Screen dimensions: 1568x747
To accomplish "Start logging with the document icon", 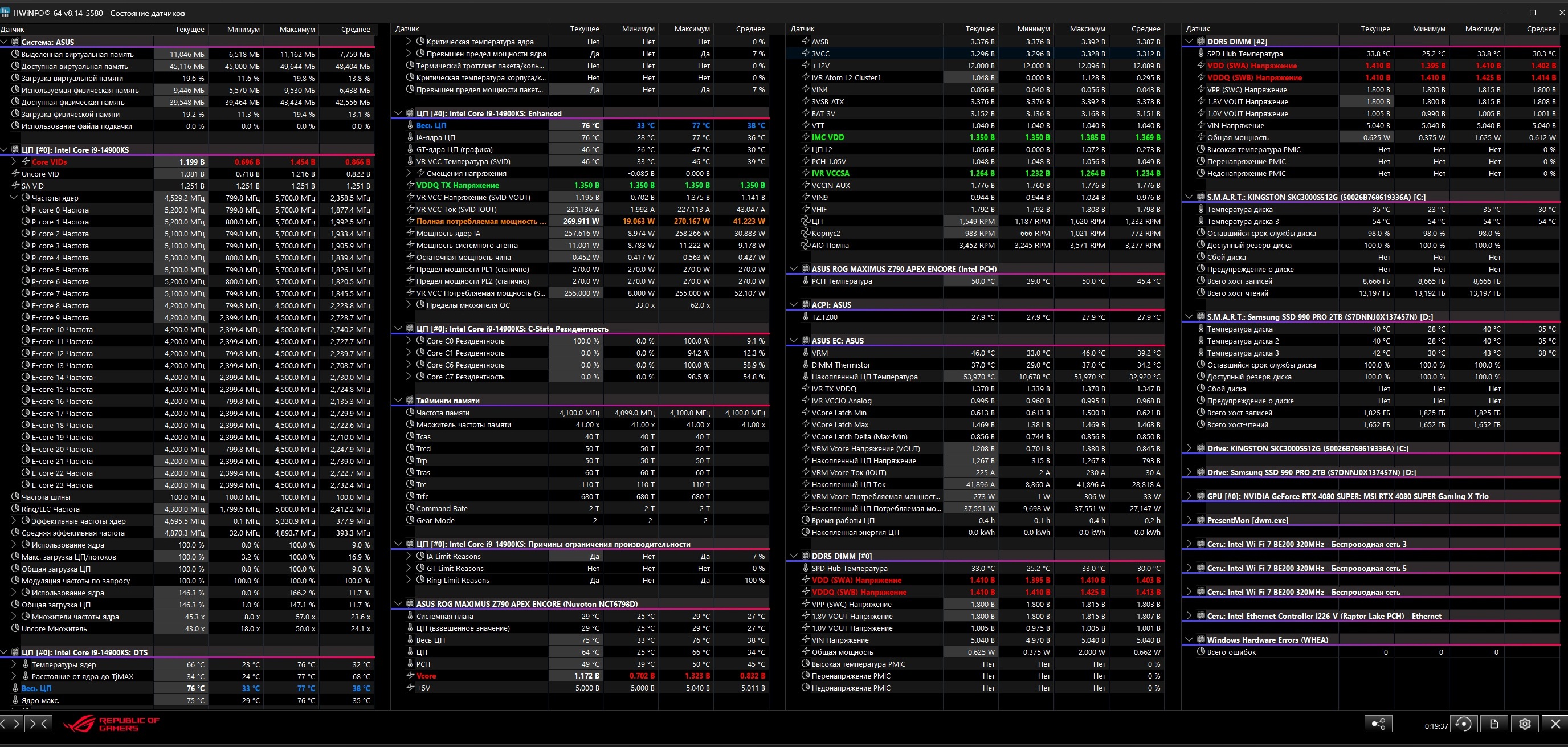I will point(1494,724).
